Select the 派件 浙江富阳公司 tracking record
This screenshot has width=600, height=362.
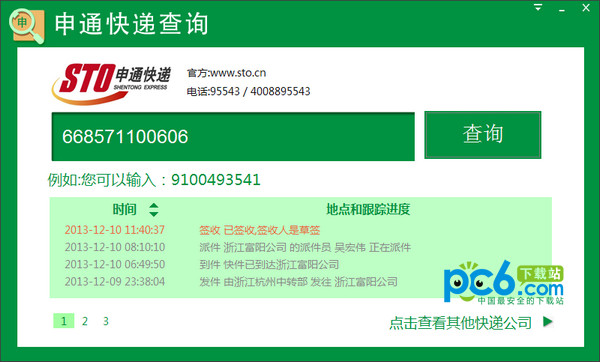(x=238, y=247)
